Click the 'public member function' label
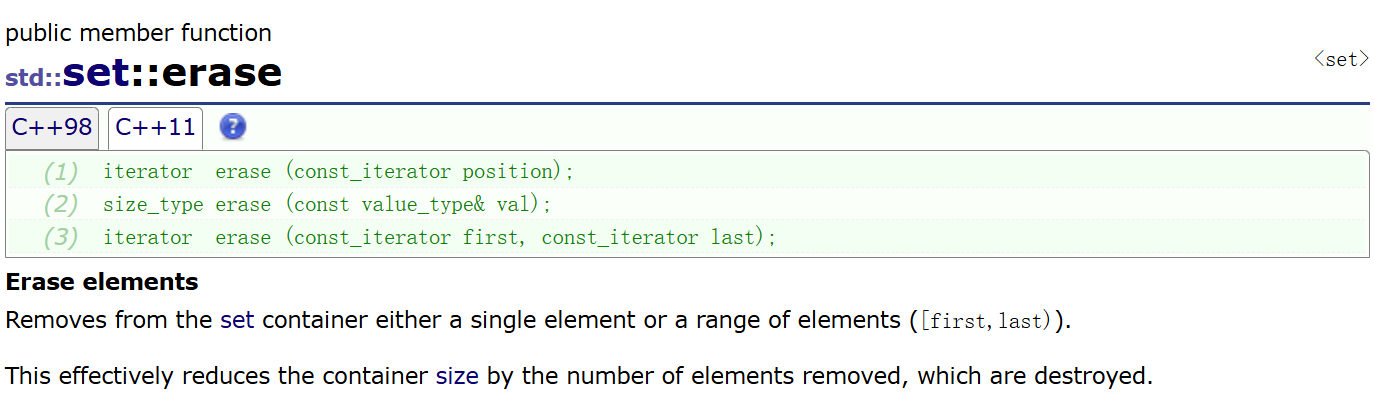Viewport: 1374px width, 416px height. (x=139, y=33)
